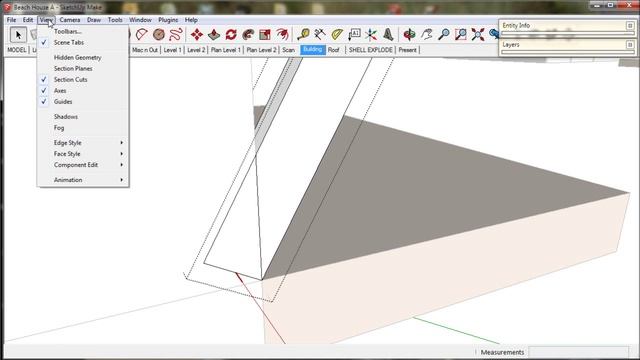Activate the Orbit camera tool

(x=409, y=35)
